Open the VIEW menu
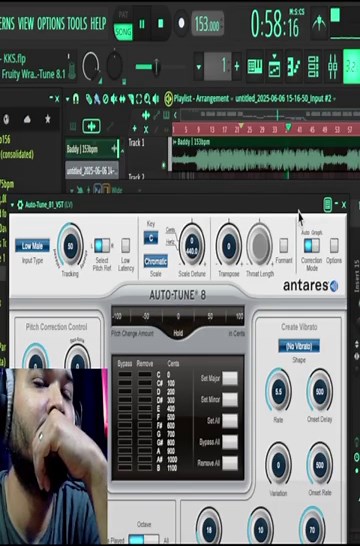This screenshot has height=546, width=360. [x=26, y=24]
